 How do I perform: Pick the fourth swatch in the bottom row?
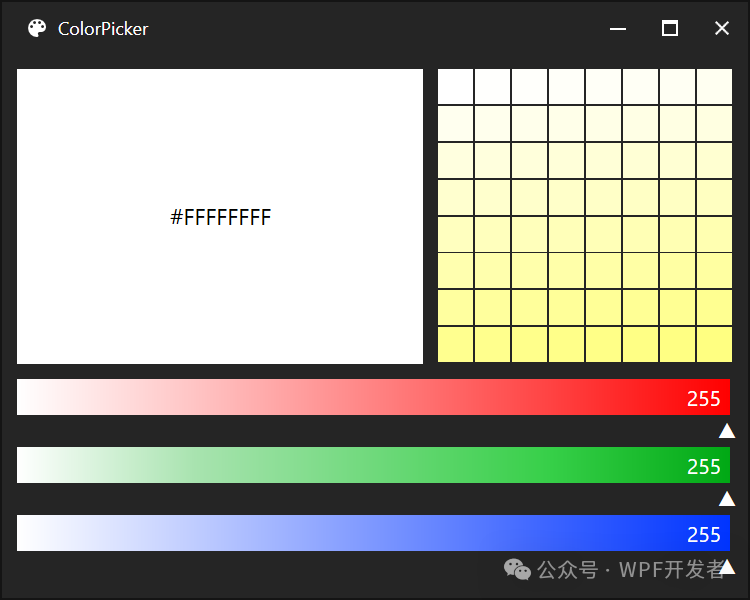pos(566,344)
